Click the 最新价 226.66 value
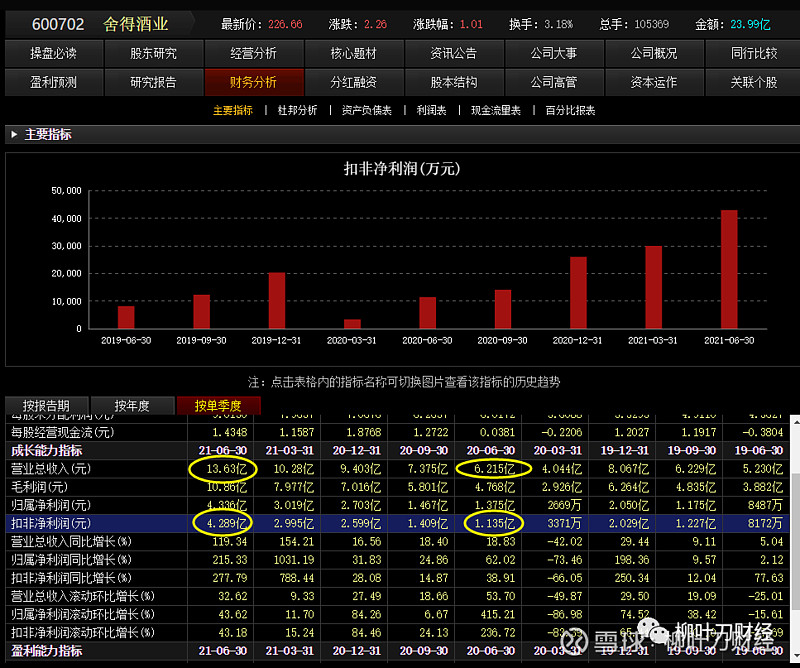The image size is (800, 668). 285,24
